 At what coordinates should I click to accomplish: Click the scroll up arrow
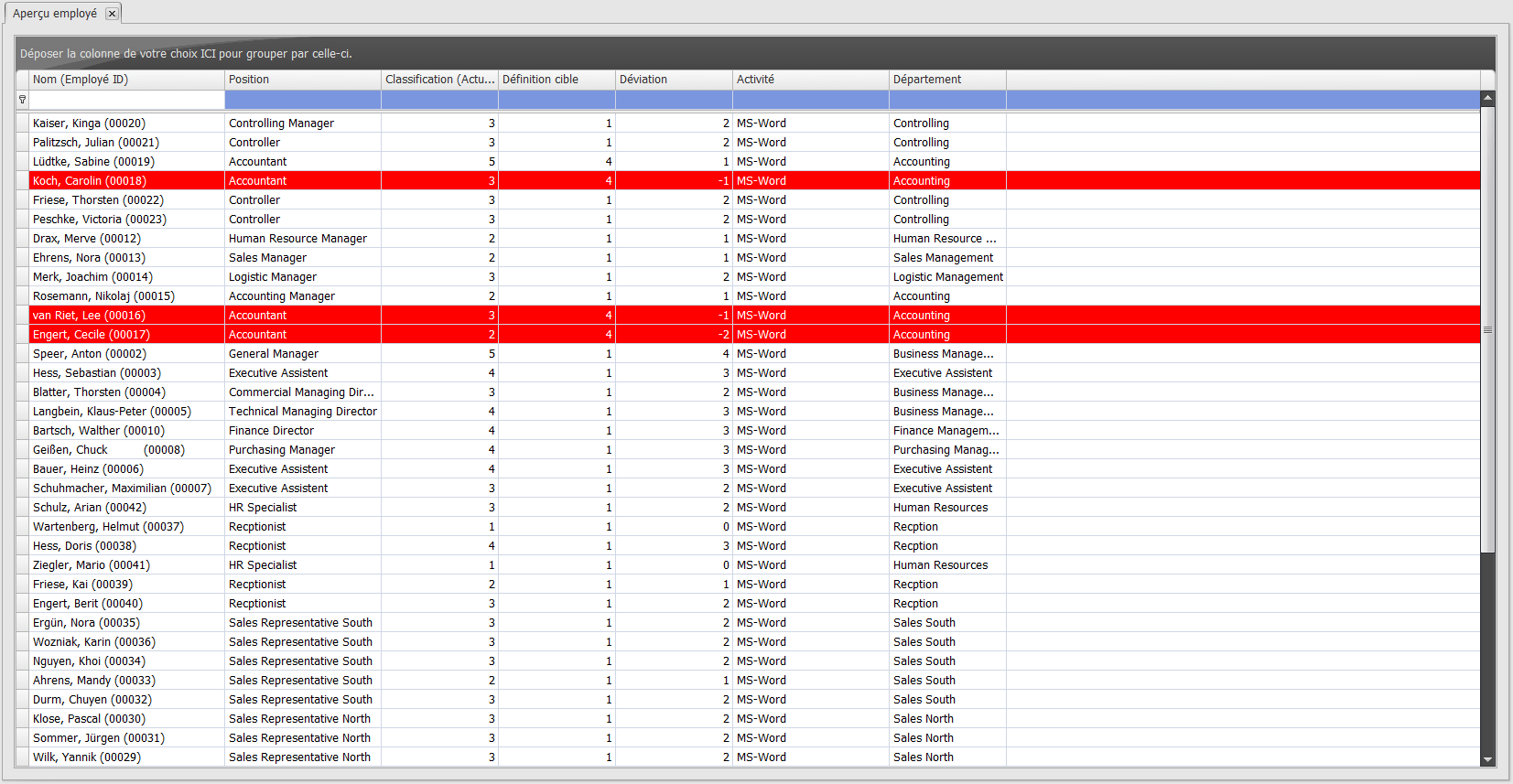(x=1487, y=98)
